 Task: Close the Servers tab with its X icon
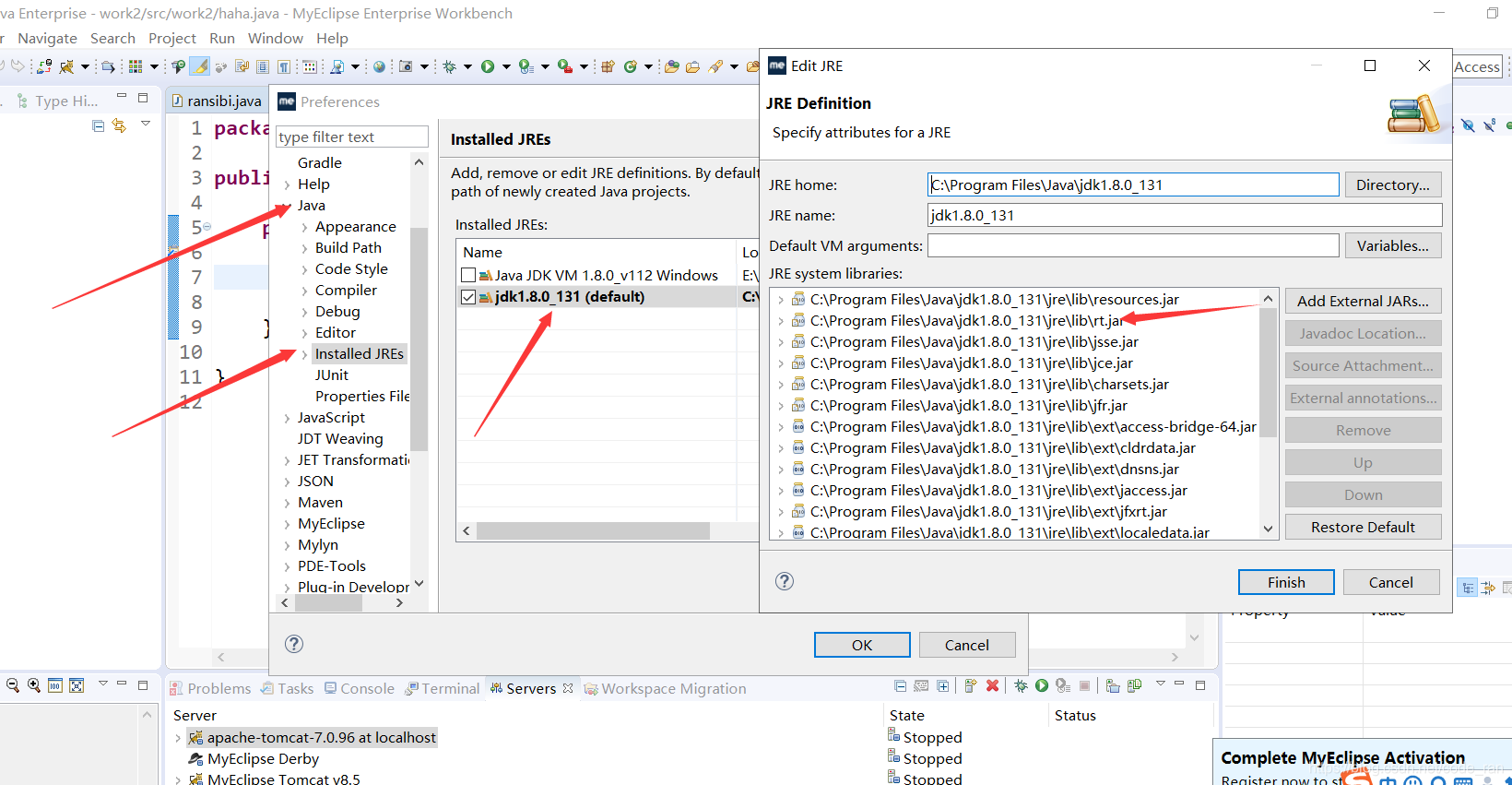[x=568, y=688]
